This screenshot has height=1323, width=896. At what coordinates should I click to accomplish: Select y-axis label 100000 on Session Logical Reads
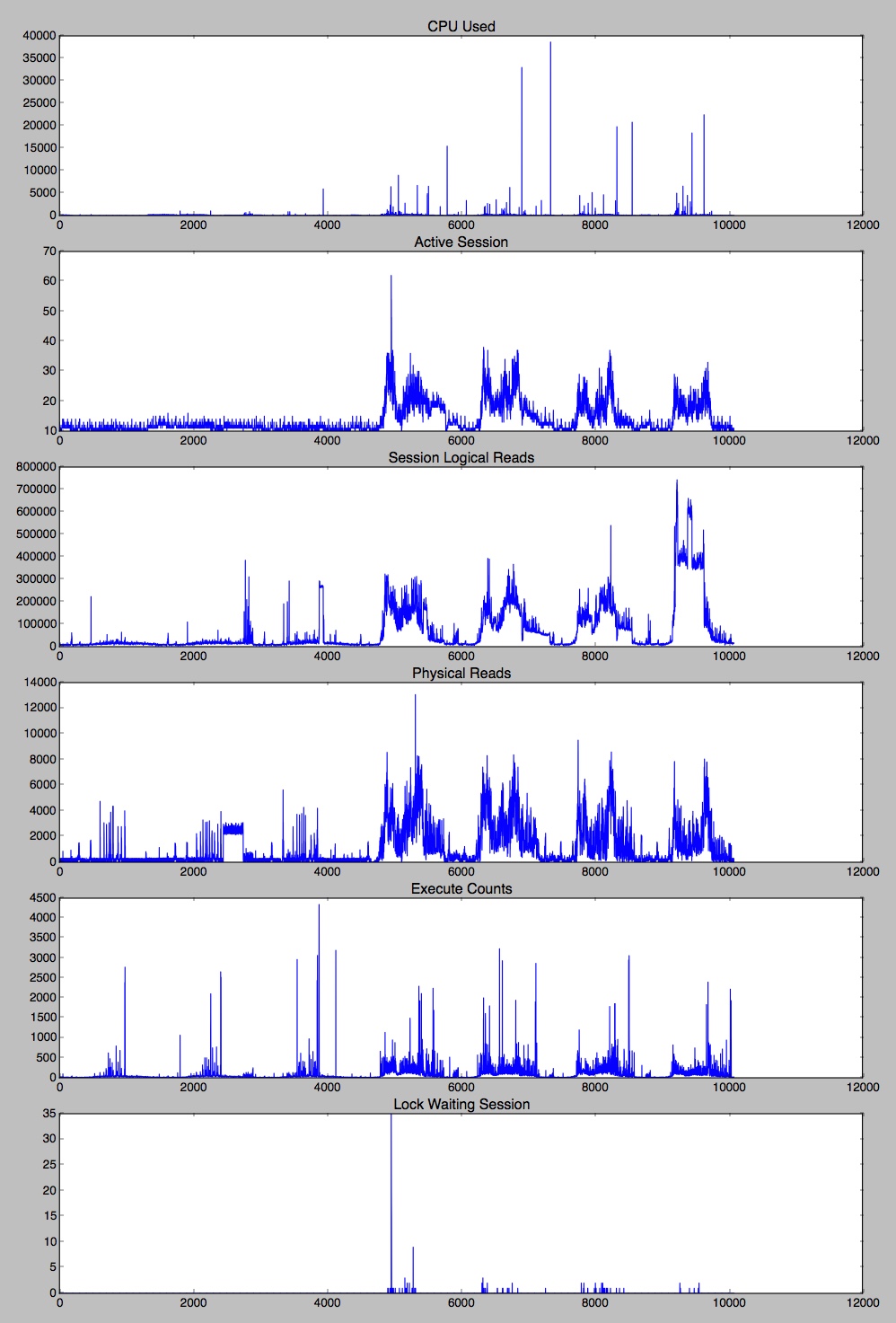(36, 623)
